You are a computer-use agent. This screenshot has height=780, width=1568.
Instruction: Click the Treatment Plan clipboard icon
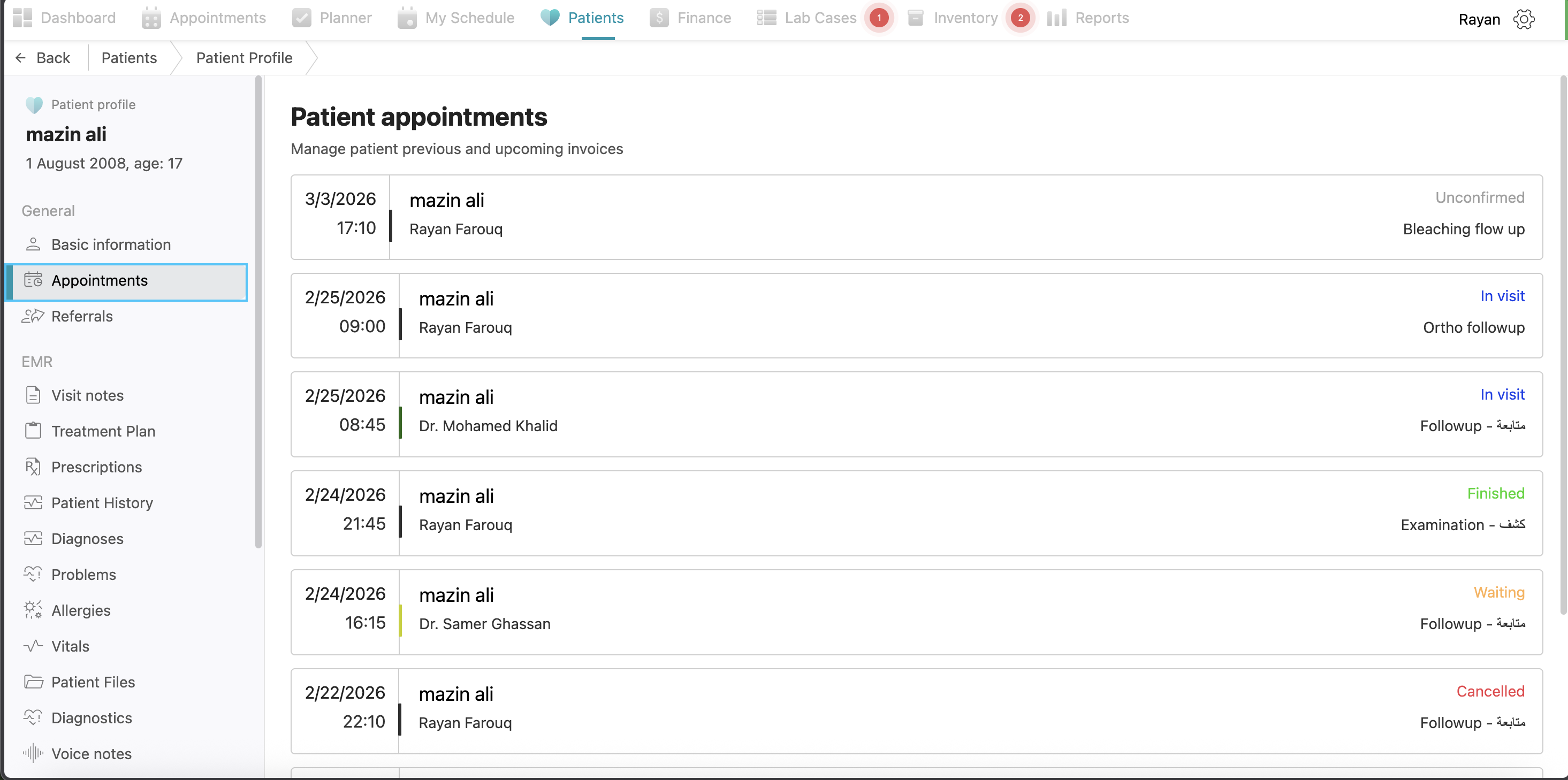[33, 431]
